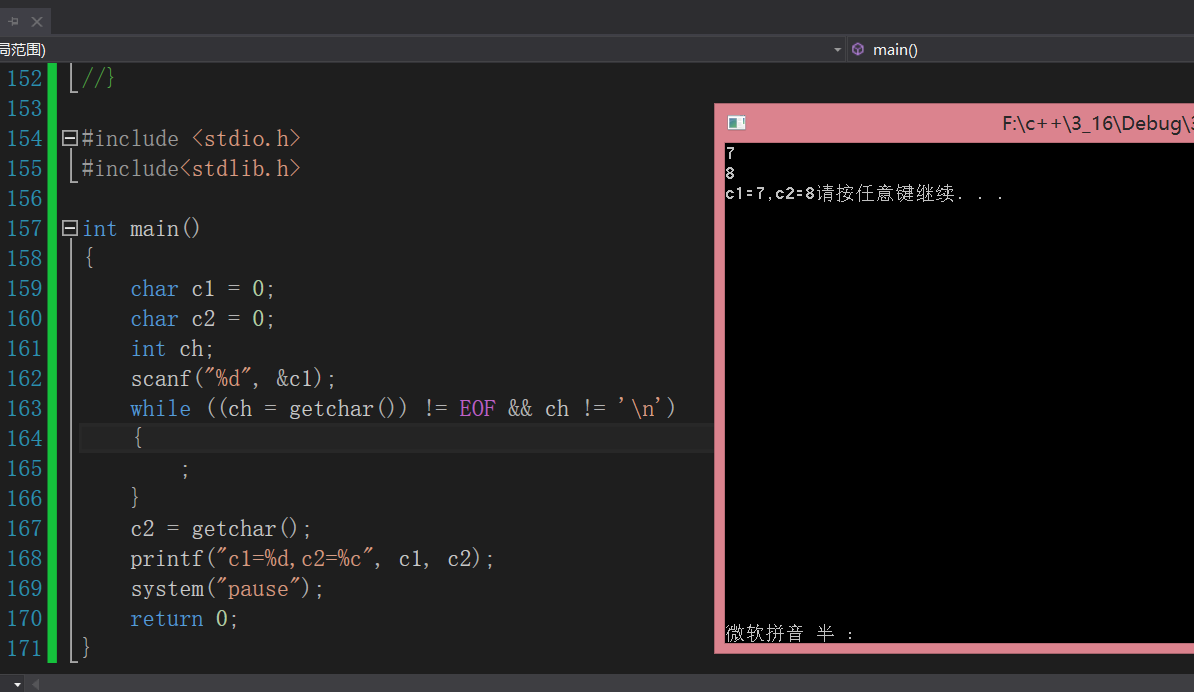
Task: Place cursor in the console output area
Action: pos(950,400)
